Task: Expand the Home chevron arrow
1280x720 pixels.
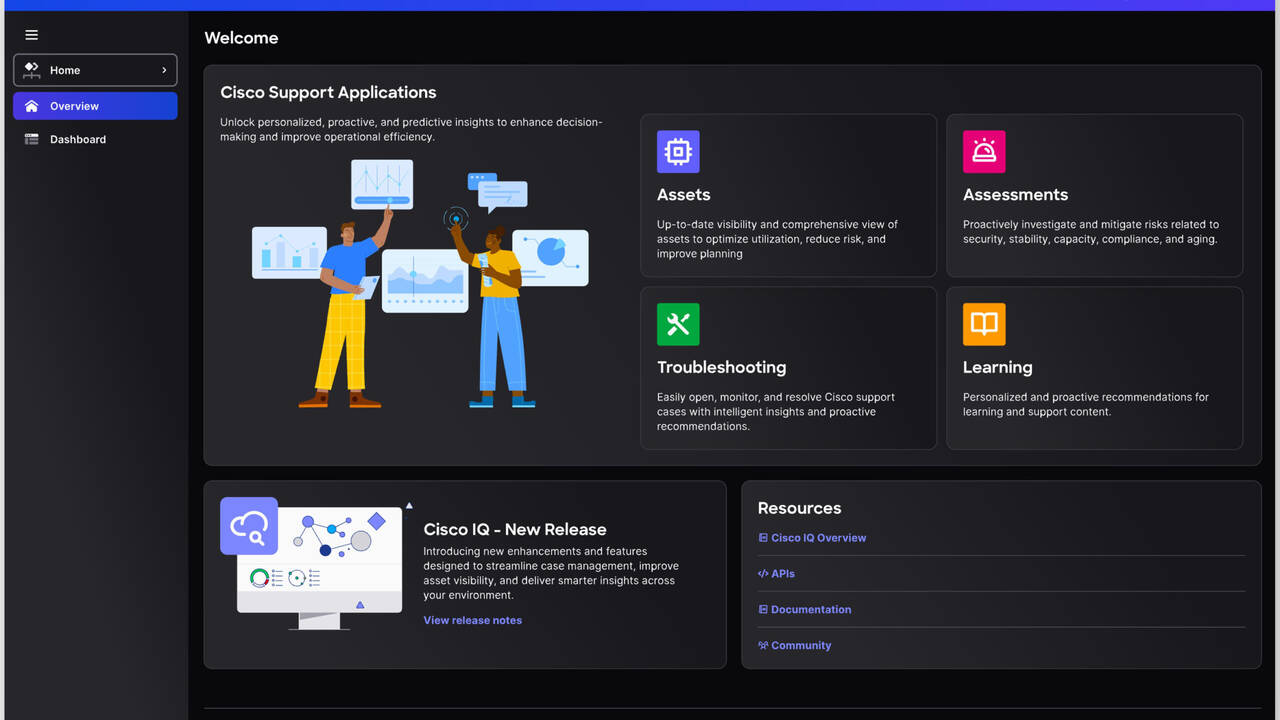Action: coord(164,70)
